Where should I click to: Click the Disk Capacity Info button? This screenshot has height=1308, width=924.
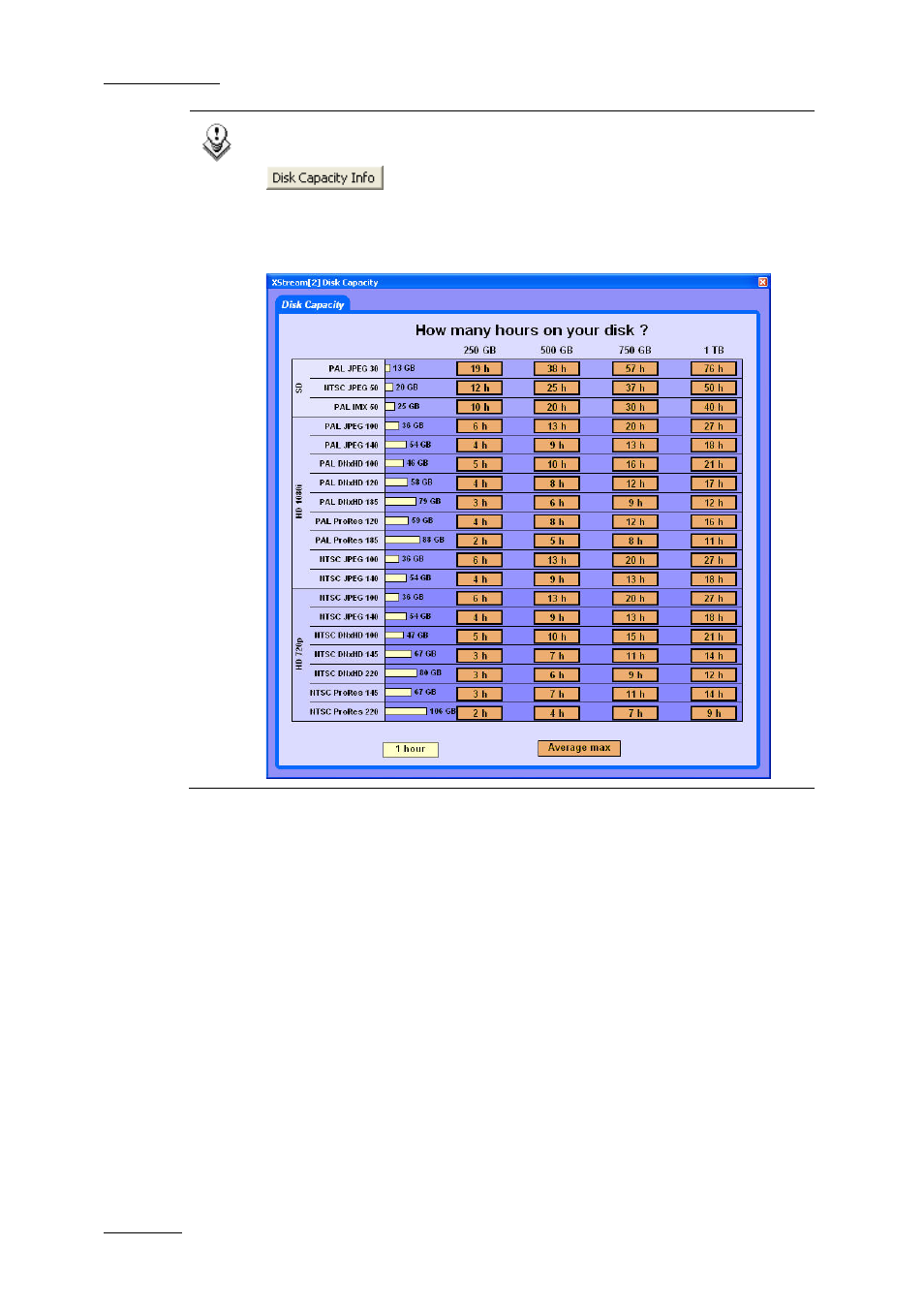click(324, 177)
